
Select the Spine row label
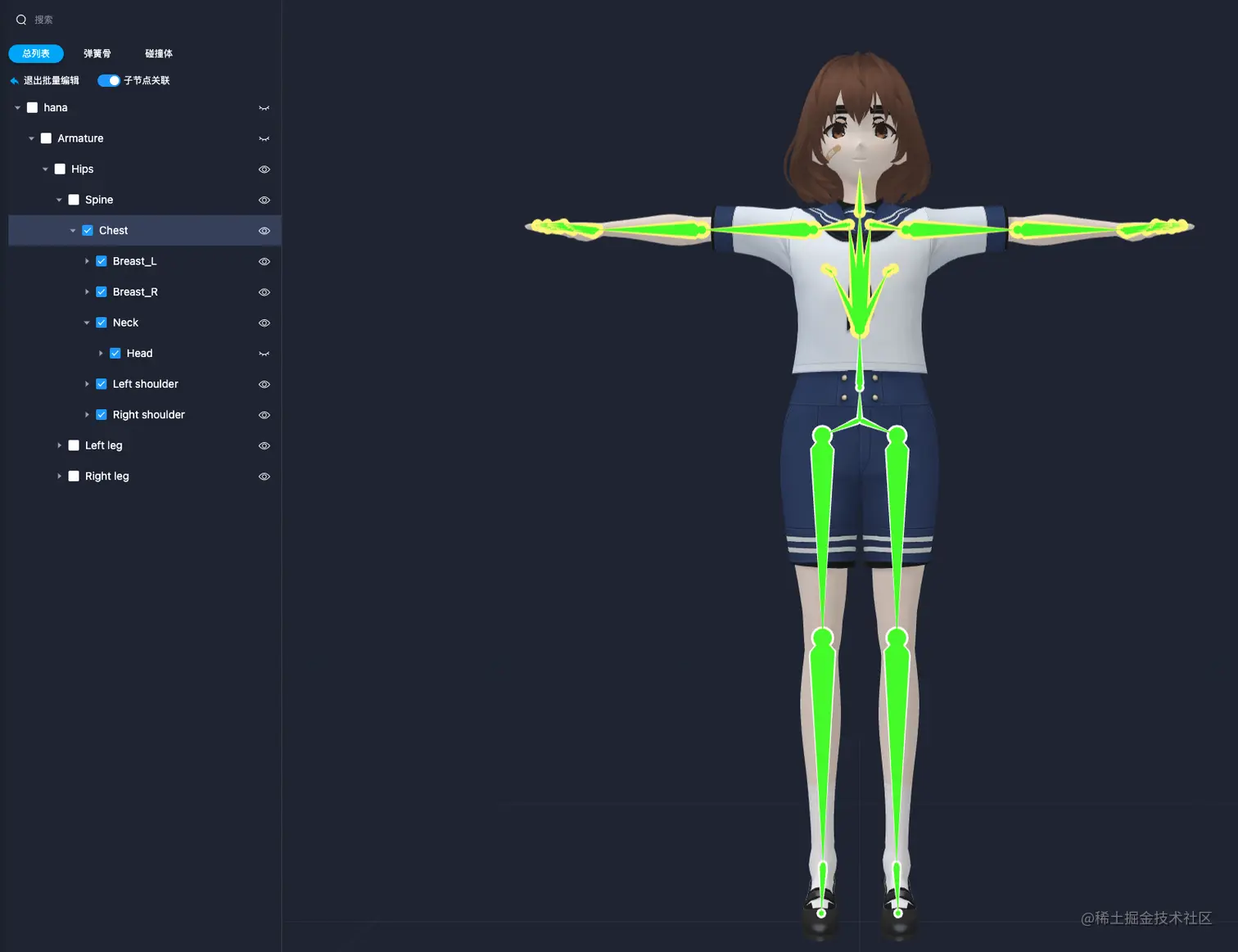(x=99, y=200)
